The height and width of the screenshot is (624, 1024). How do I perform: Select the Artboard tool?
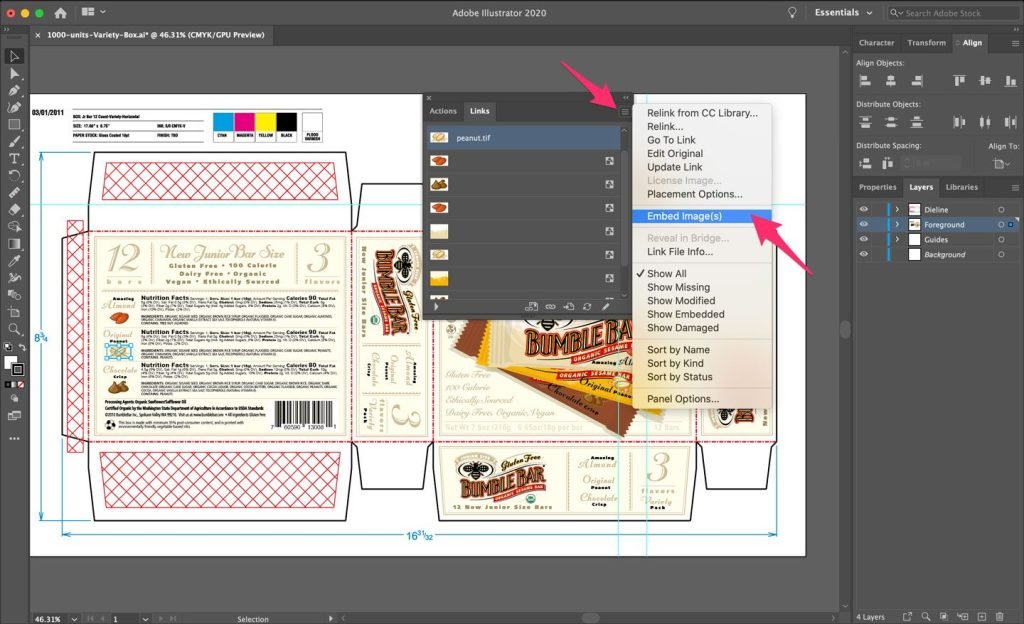pos(14,311)
